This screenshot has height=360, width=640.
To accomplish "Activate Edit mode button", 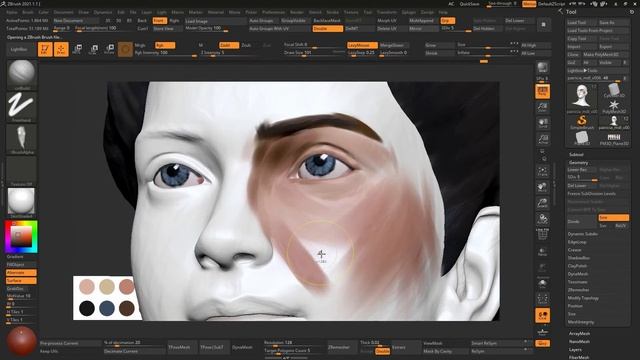I will [x=45, y=49].
